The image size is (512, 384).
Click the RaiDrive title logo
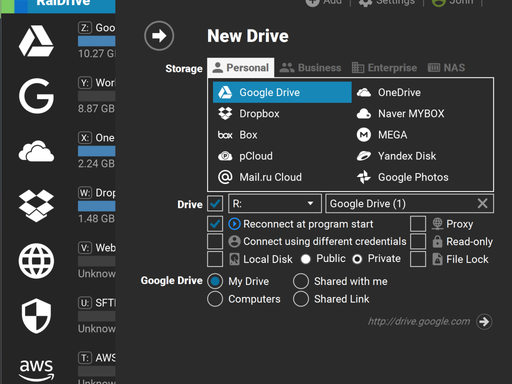coord(63,2)
